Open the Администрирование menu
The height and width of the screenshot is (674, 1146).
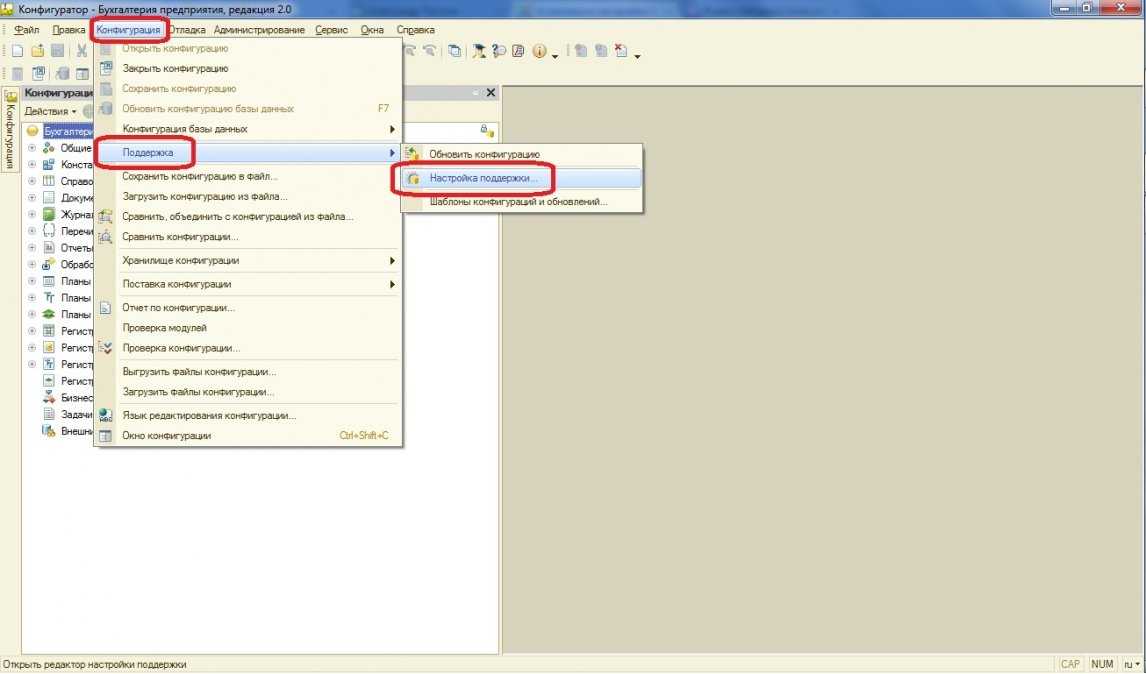pyautogui.click(x=259, y=30)
